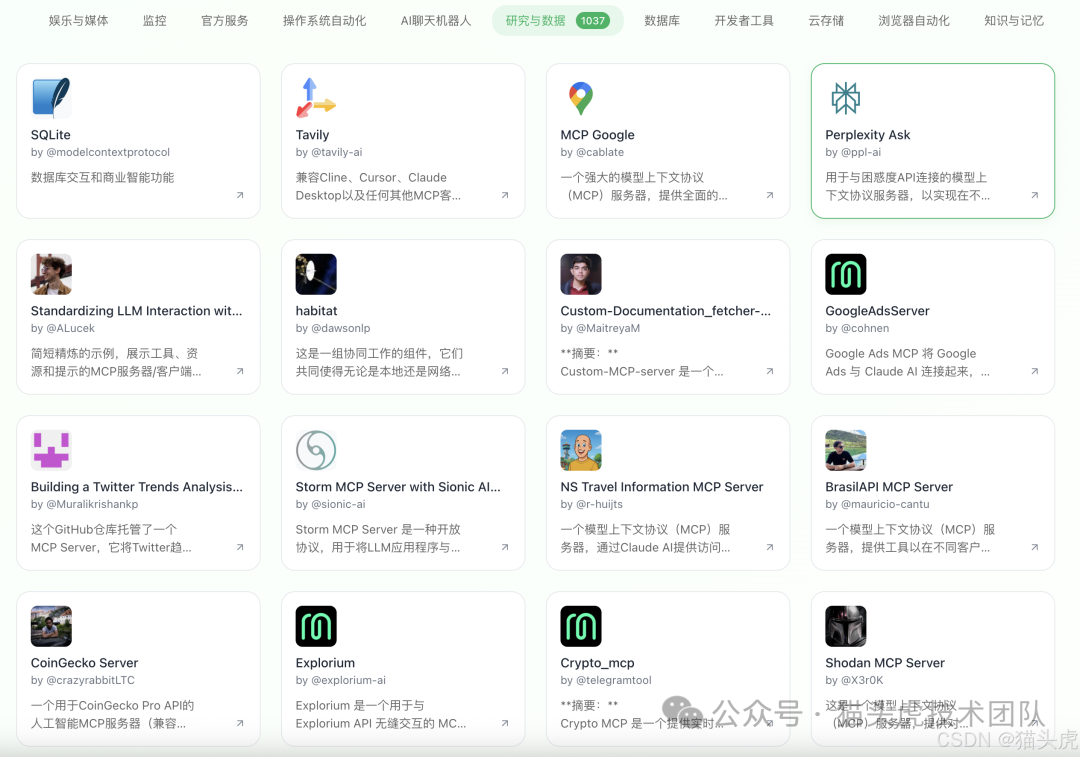Click the Custom-Documentation_fetcher avatar

(581, 274)
